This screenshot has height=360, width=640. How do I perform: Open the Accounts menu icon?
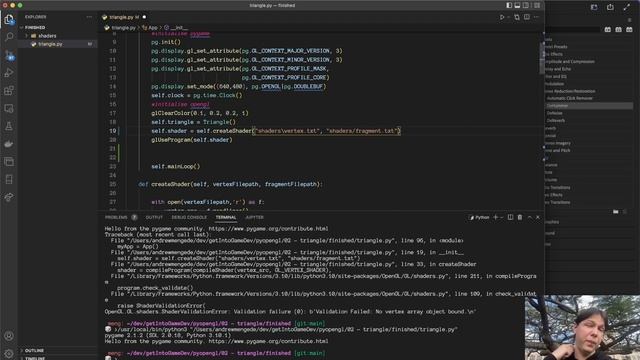[x=9, y=336]
